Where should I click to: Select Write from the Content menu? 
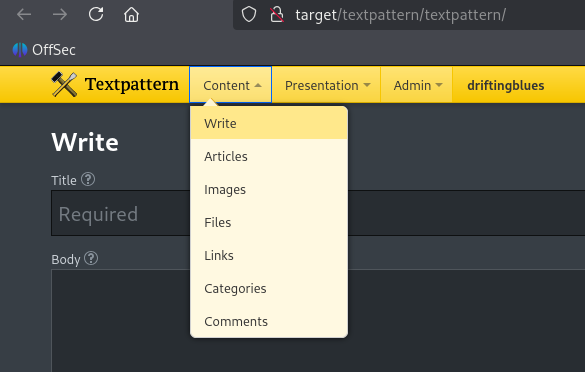pos(269,123)
